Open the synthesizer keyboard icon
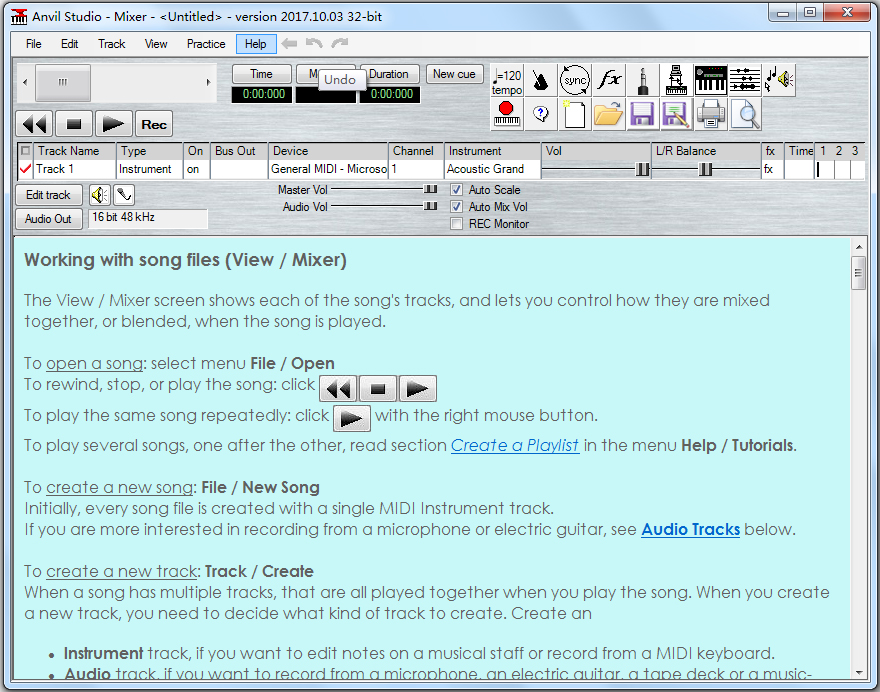Image resolution: width=880 pixels, height=692 pixels. [711, 81]
